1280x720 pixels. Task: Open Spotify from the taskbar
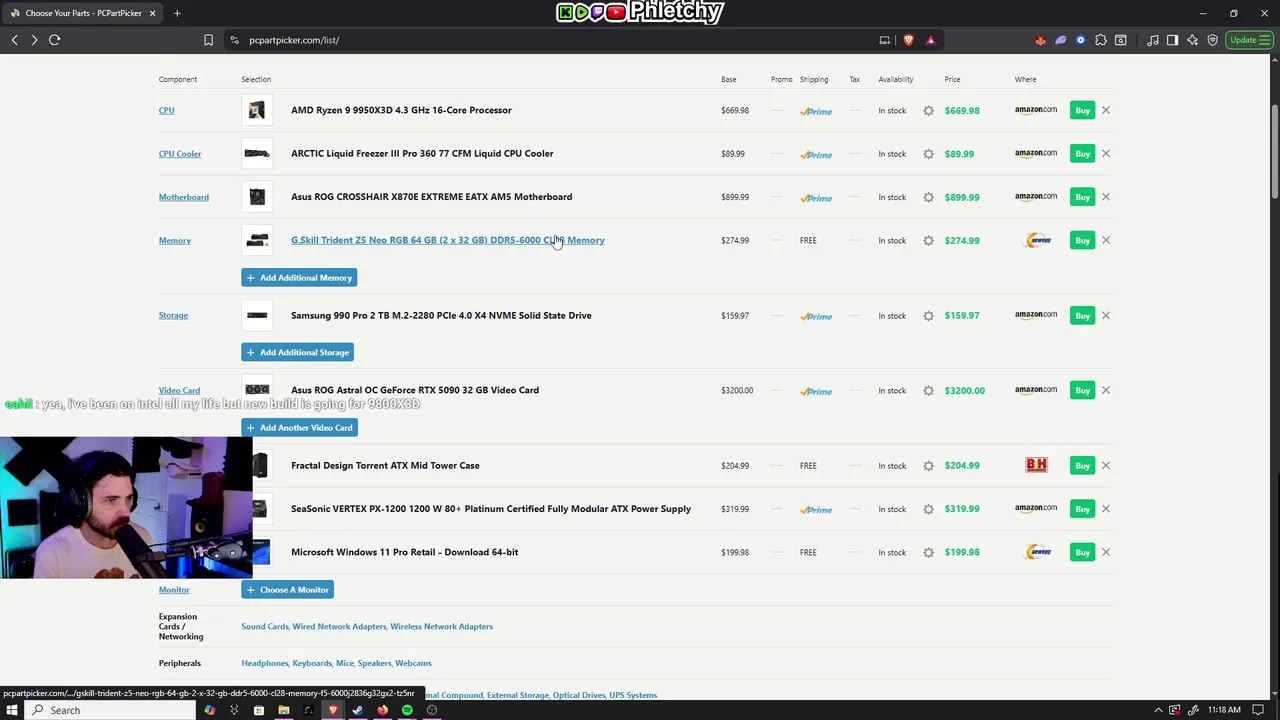[x=407, y=710]
